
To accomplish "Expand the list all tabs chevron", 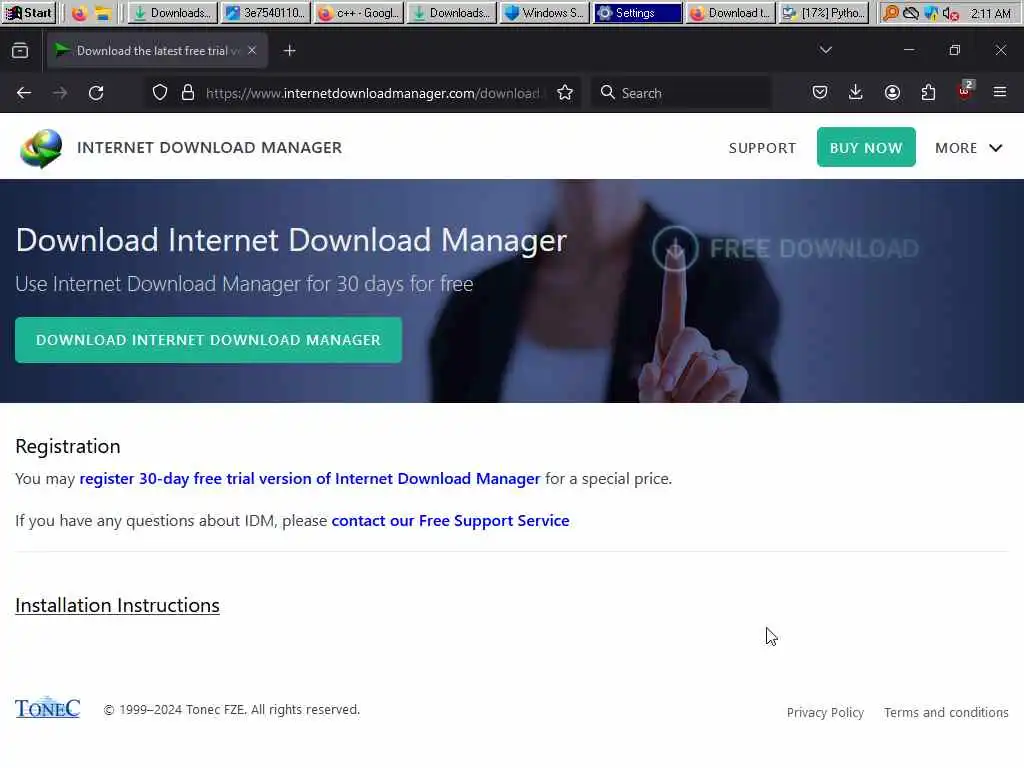I will 825,50.
